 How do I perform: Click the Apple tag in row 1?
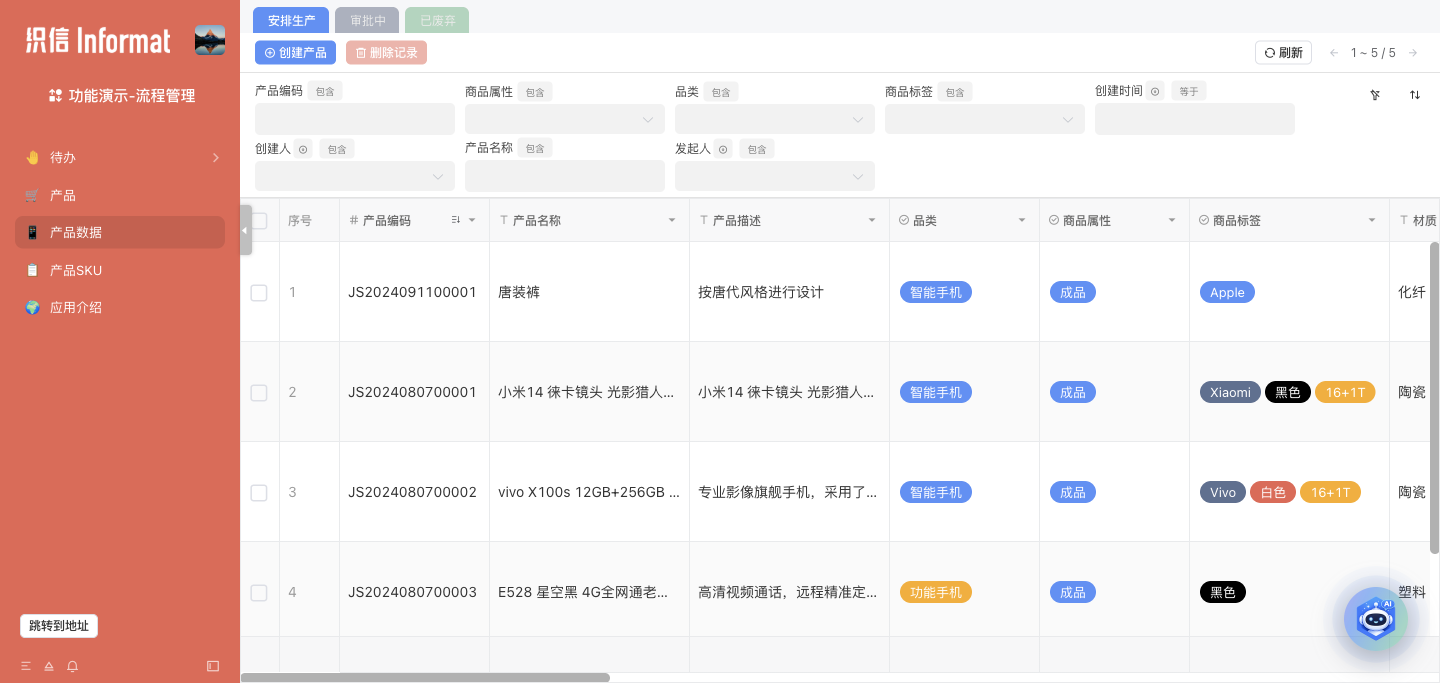[1227, 292]
